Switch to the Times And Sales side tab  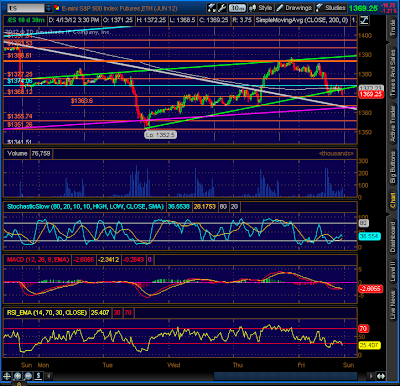click(393, 72)
